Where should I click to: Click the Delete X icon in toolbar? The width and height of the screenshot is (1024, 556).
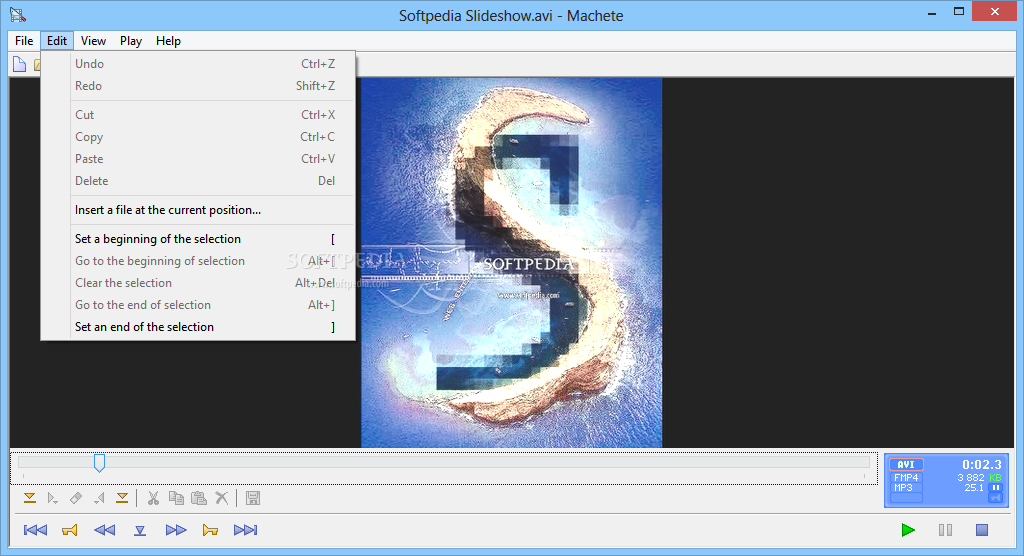coord(222,499)
